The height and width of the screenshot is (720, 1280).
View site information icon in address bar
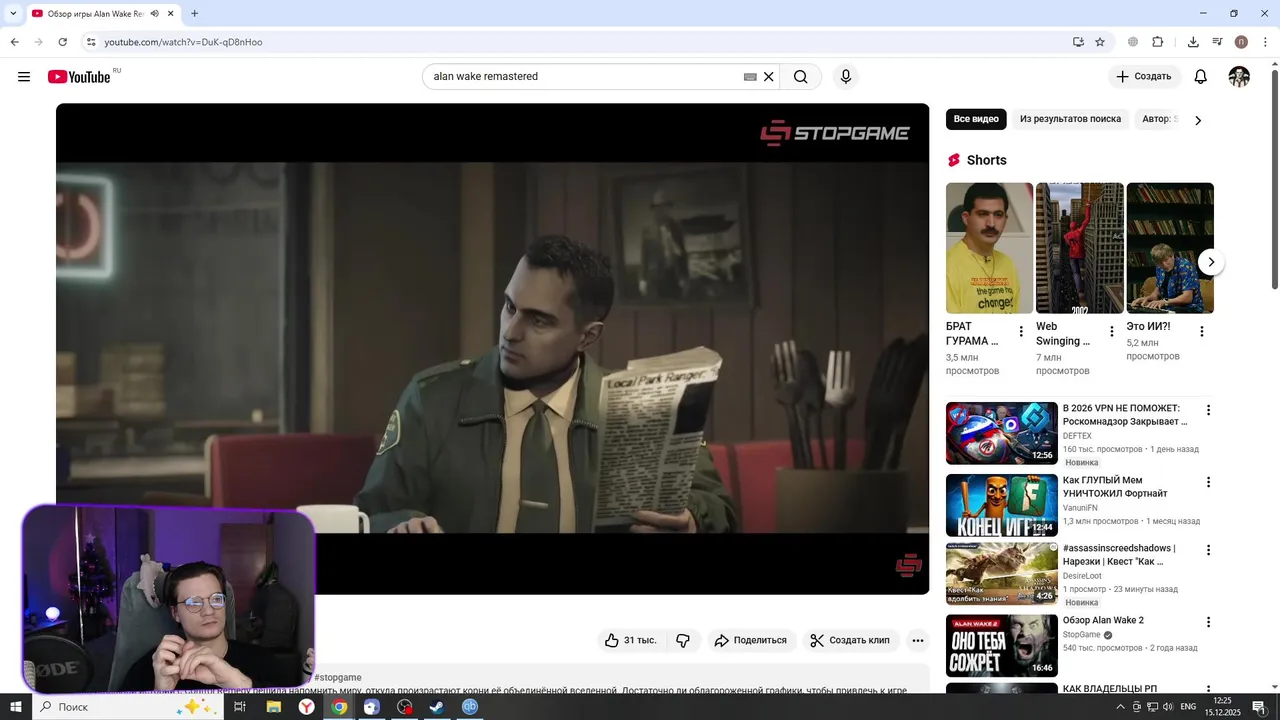(x=91, y=42)
